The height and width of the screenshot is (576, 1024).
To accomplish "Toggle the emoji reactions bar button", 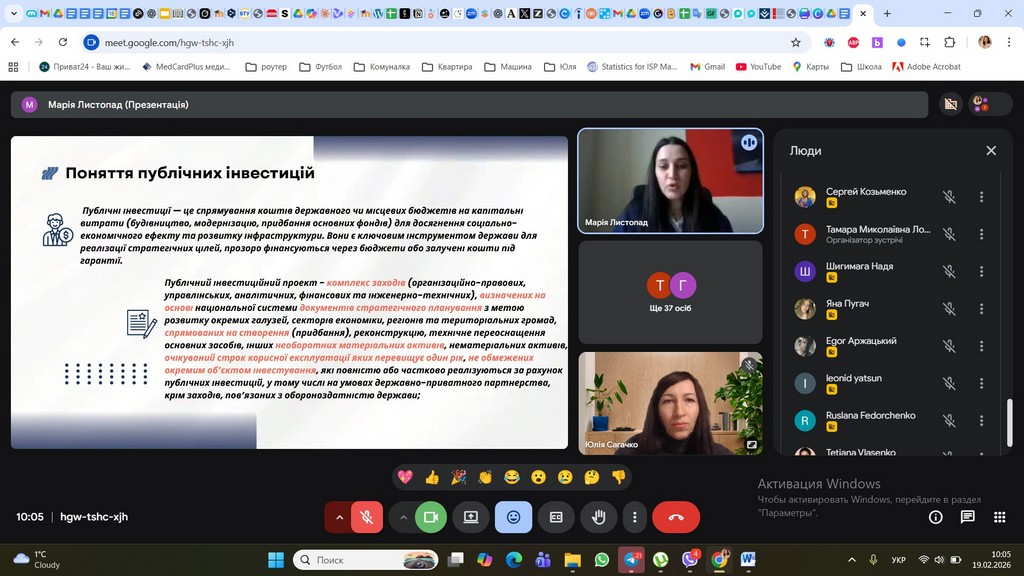I will [513, 517].
